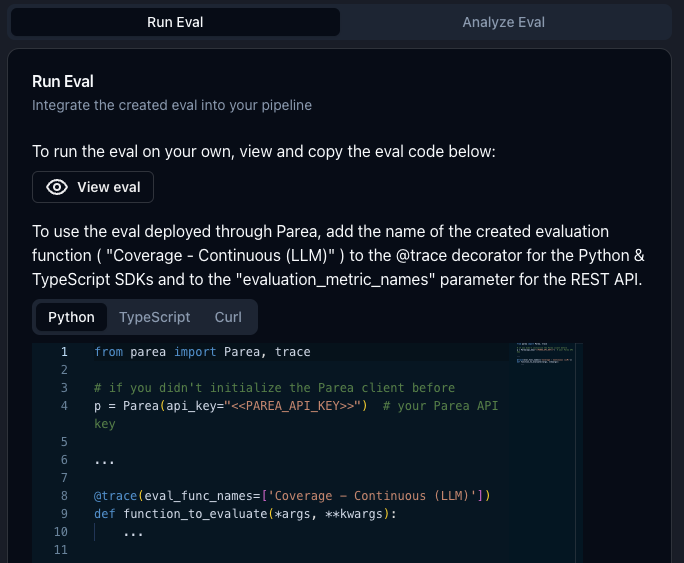Click the code editor minimap preview
This screenshot has height=563, width=684.
544,354
